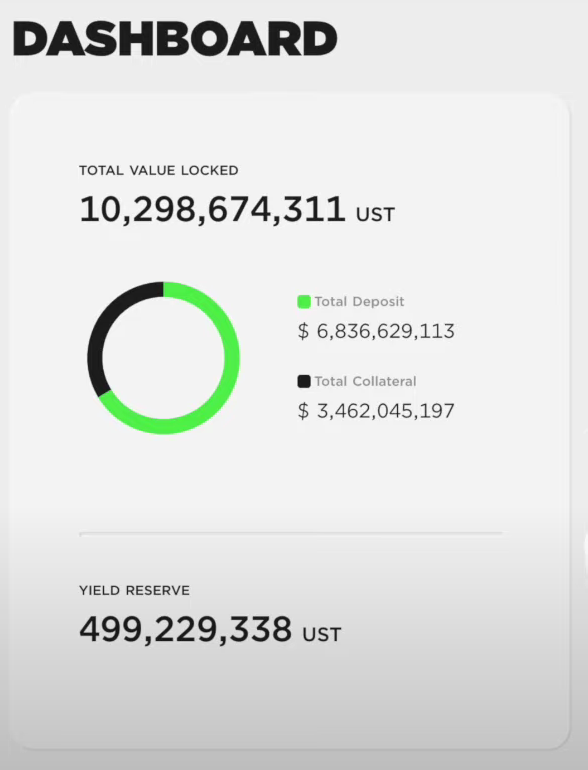Click the green Total Deposit legend square

304,302
